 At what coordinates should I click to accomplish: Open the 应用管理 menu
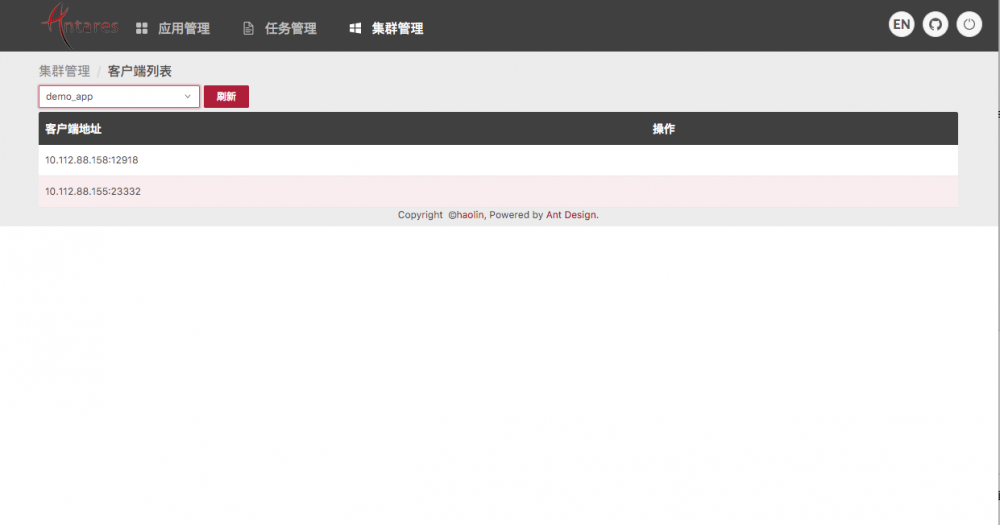(184, 28)
